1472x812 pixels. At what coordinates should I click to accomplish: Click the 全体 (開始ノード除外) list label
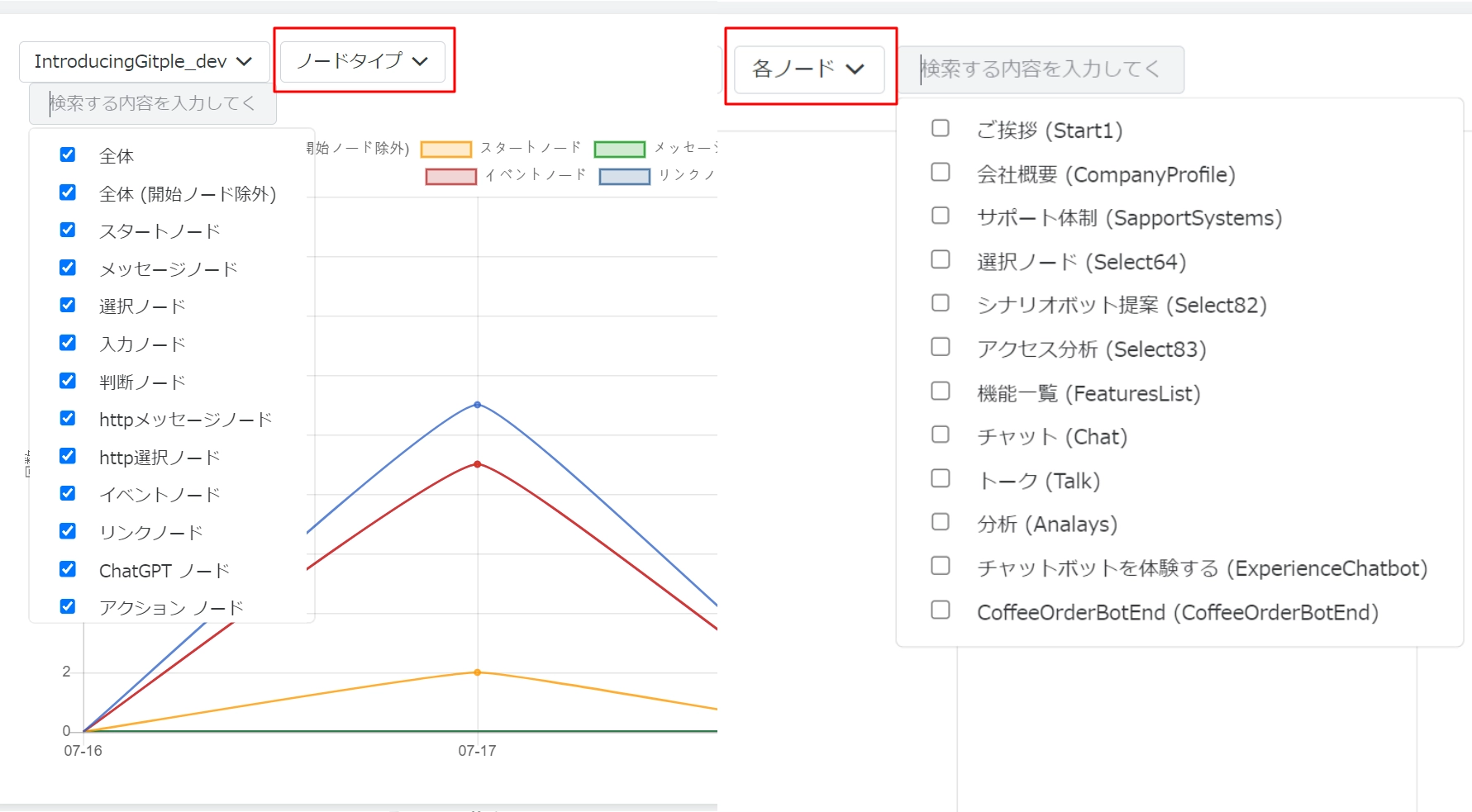point(188,194)
